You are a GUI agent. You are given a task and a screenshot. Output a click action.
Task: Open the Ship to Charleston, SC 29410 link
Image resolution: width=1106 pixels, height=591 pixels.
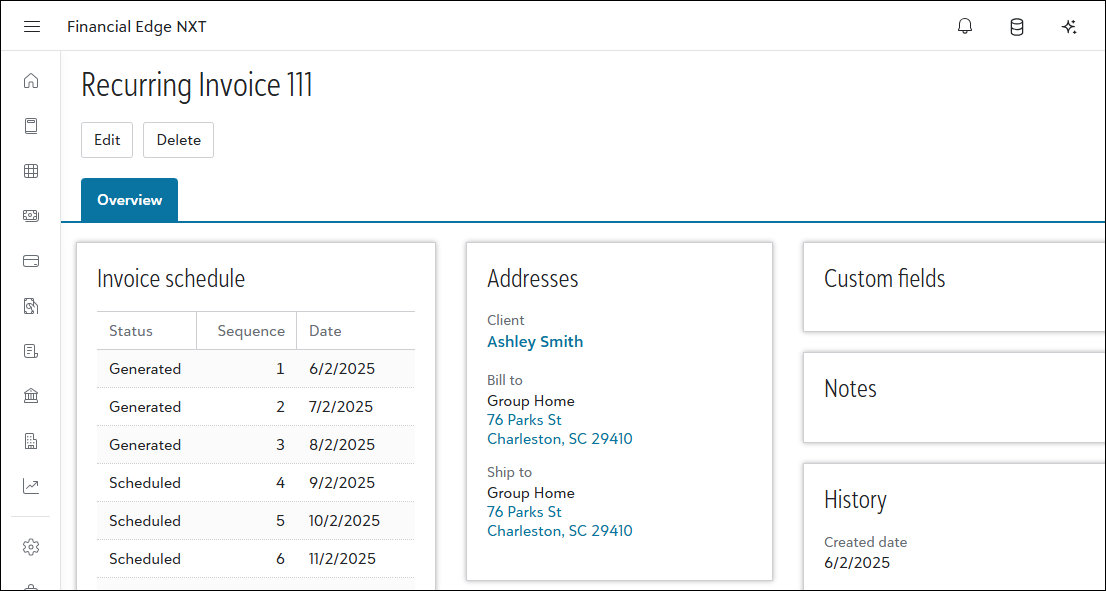click(x=559, y=531)
